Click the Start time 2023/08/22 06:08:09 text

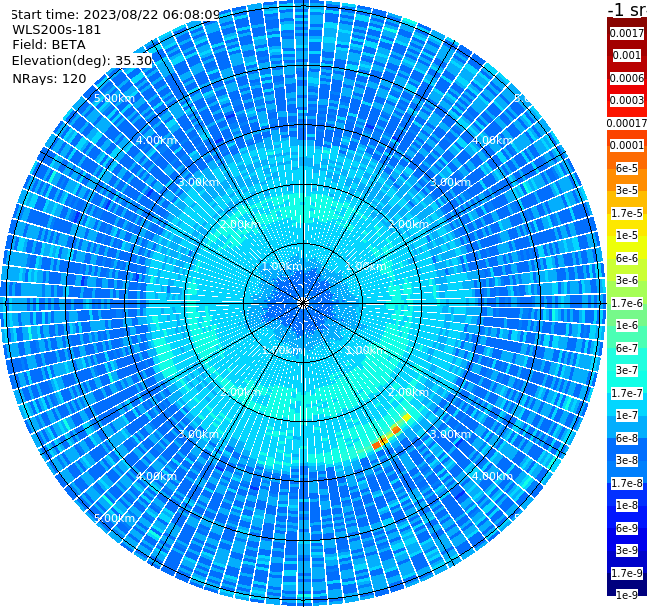(115, 15)
